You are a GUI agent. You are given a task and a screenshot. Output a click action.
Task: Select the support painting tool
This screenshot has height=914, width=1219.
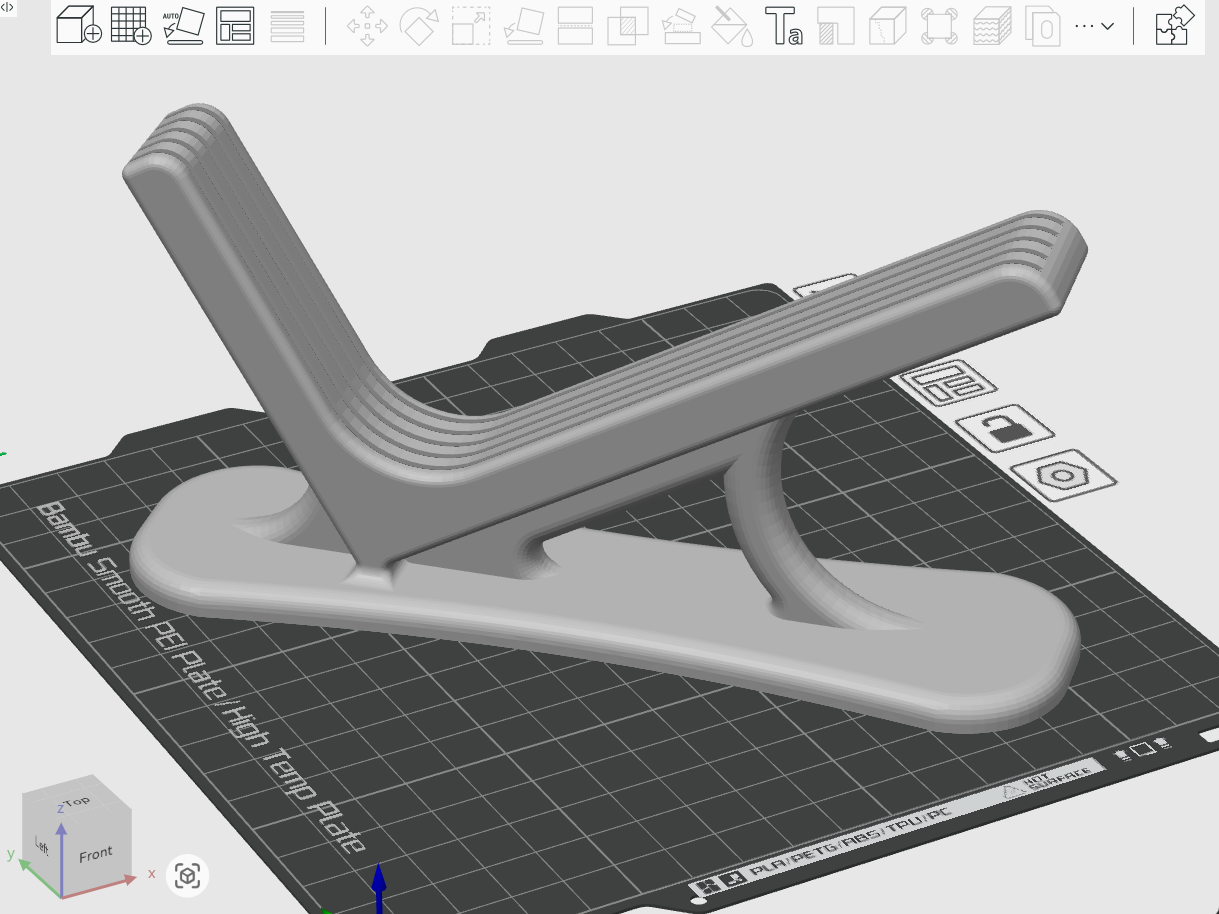pos(680,27)
